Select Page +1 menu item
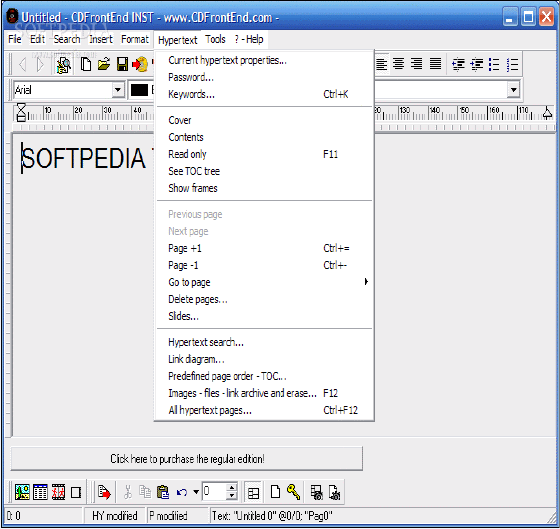 pos(265,248)
